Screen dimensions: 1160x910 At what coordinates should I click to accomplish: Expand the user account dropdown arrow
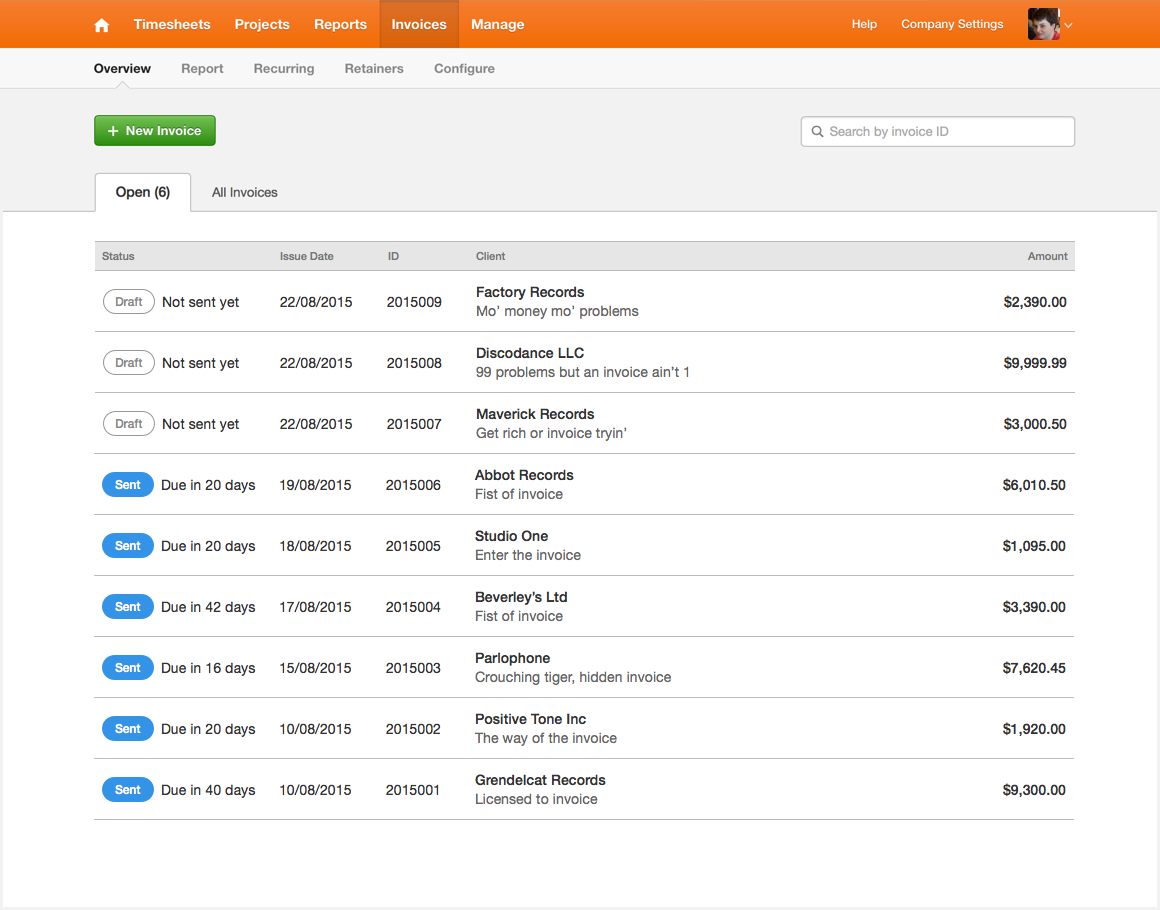point(1068,26)
